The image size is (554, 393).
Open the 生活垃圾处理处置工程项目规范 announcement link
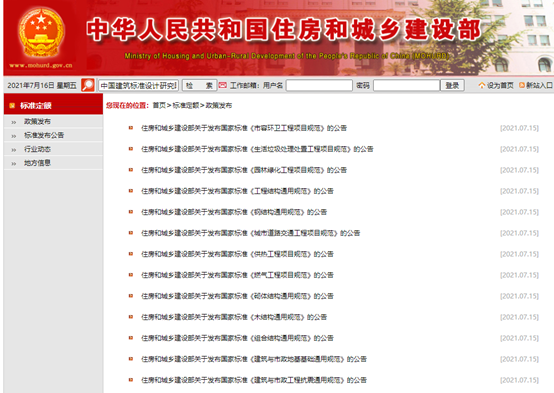(257, 149)
